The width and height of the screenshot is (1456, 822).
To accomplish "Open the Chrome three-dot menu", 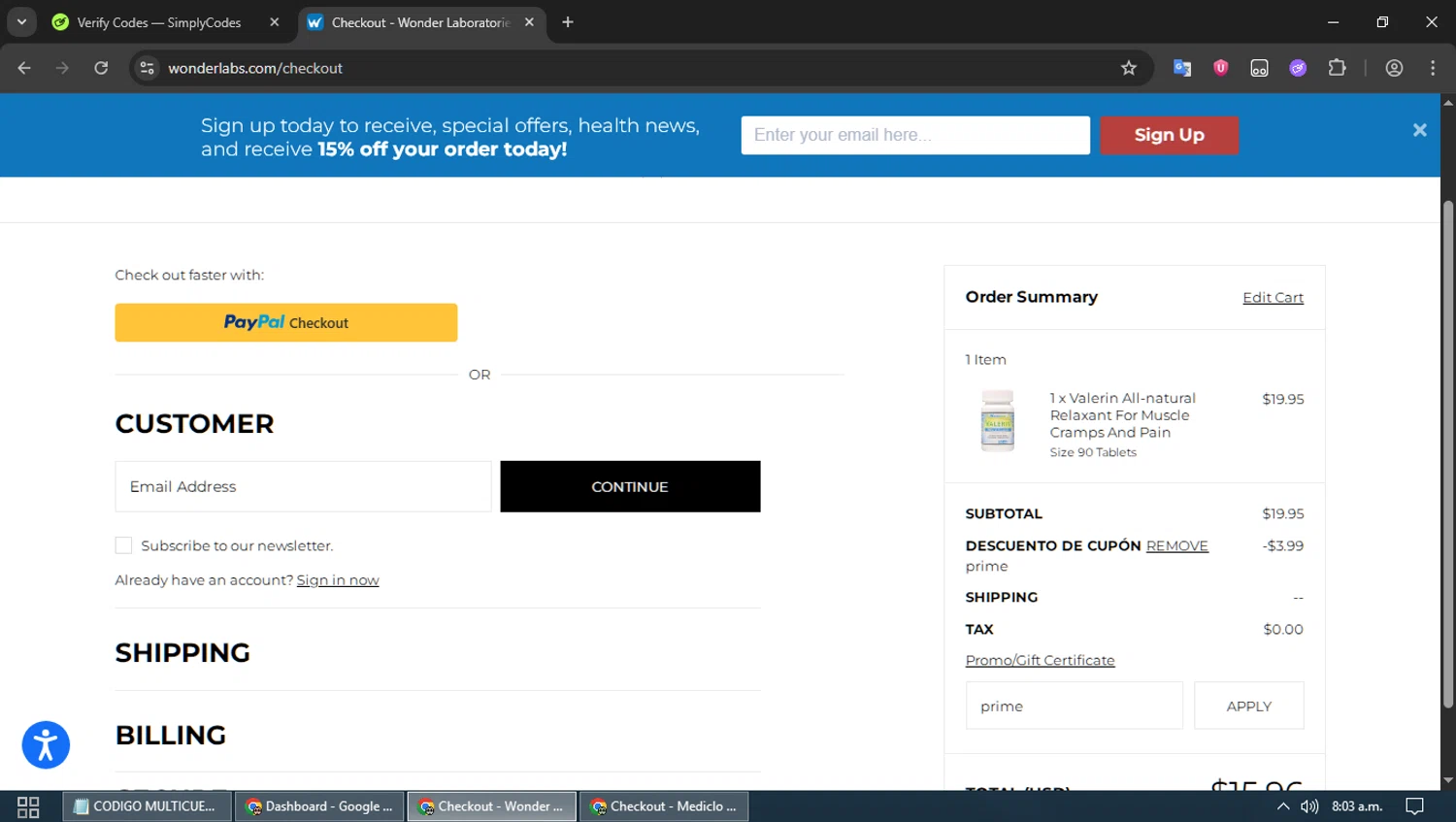I will (x=1433, y=68).
